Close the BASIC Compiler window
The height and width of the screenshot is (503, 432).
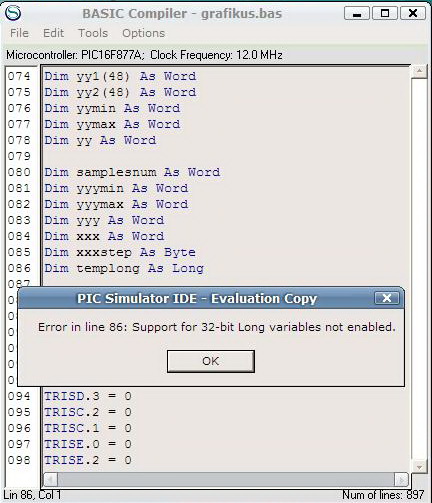[x=413, y=14]
